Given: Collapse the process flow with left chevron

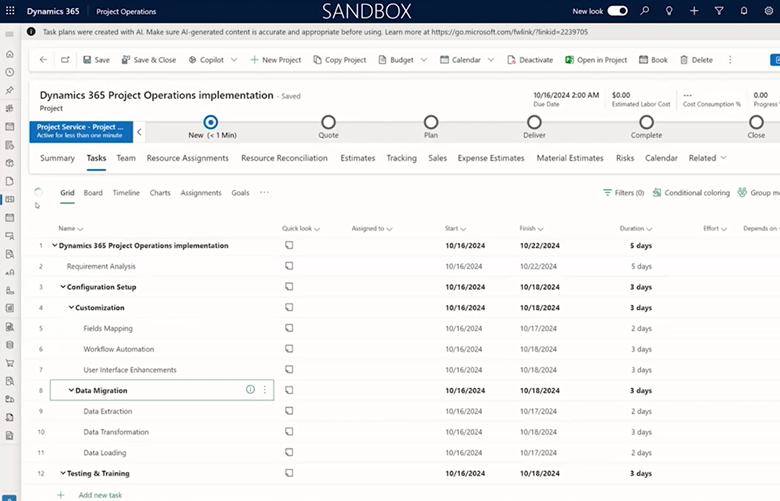Looking at the screenshot, I should (139, 132).
